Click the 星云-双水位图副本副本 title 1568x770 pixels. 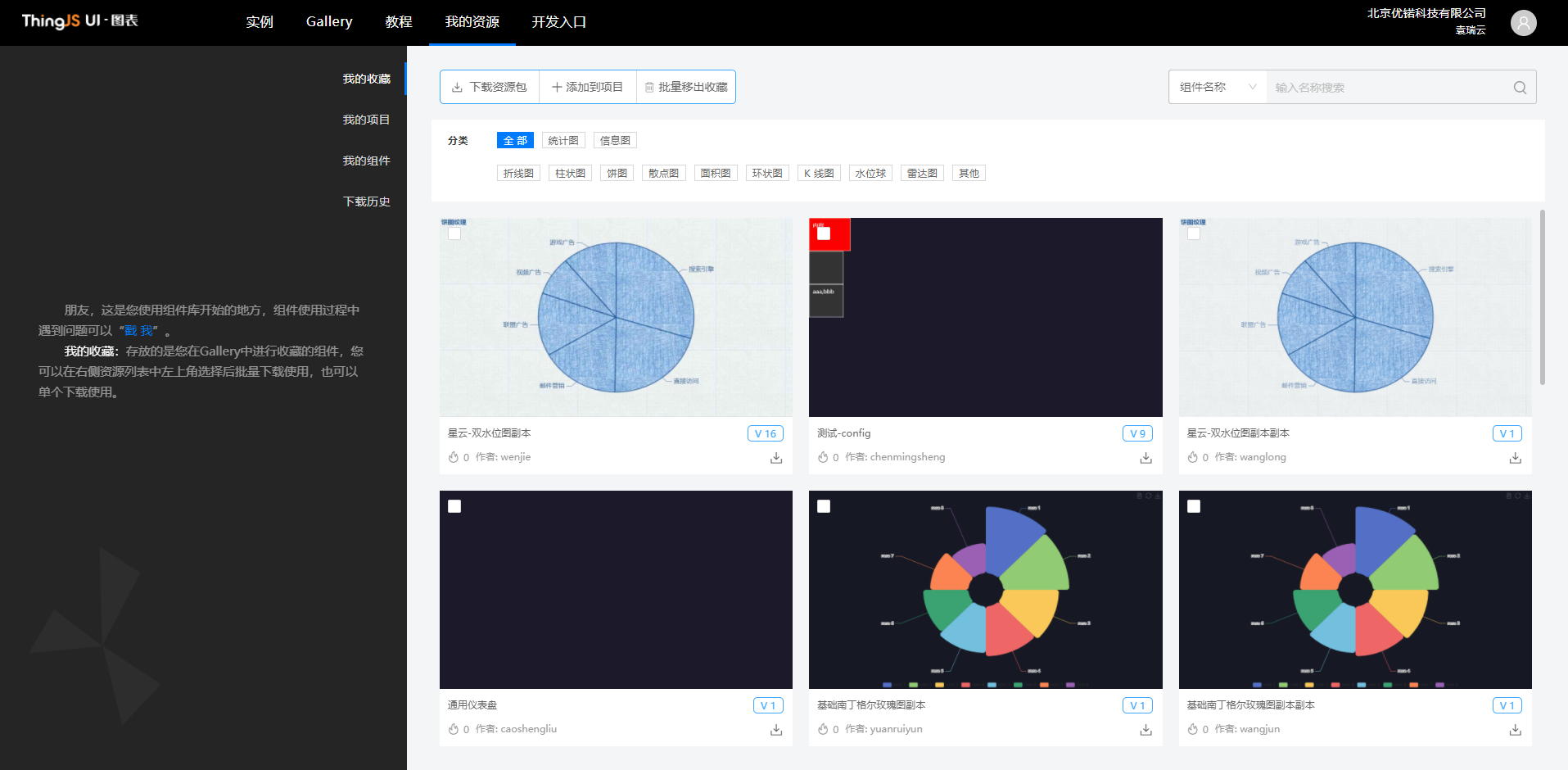point(1238,433)
